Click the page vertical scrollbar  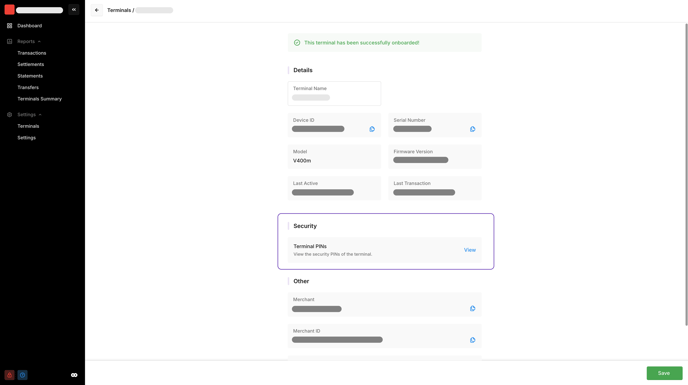(686, 175)
